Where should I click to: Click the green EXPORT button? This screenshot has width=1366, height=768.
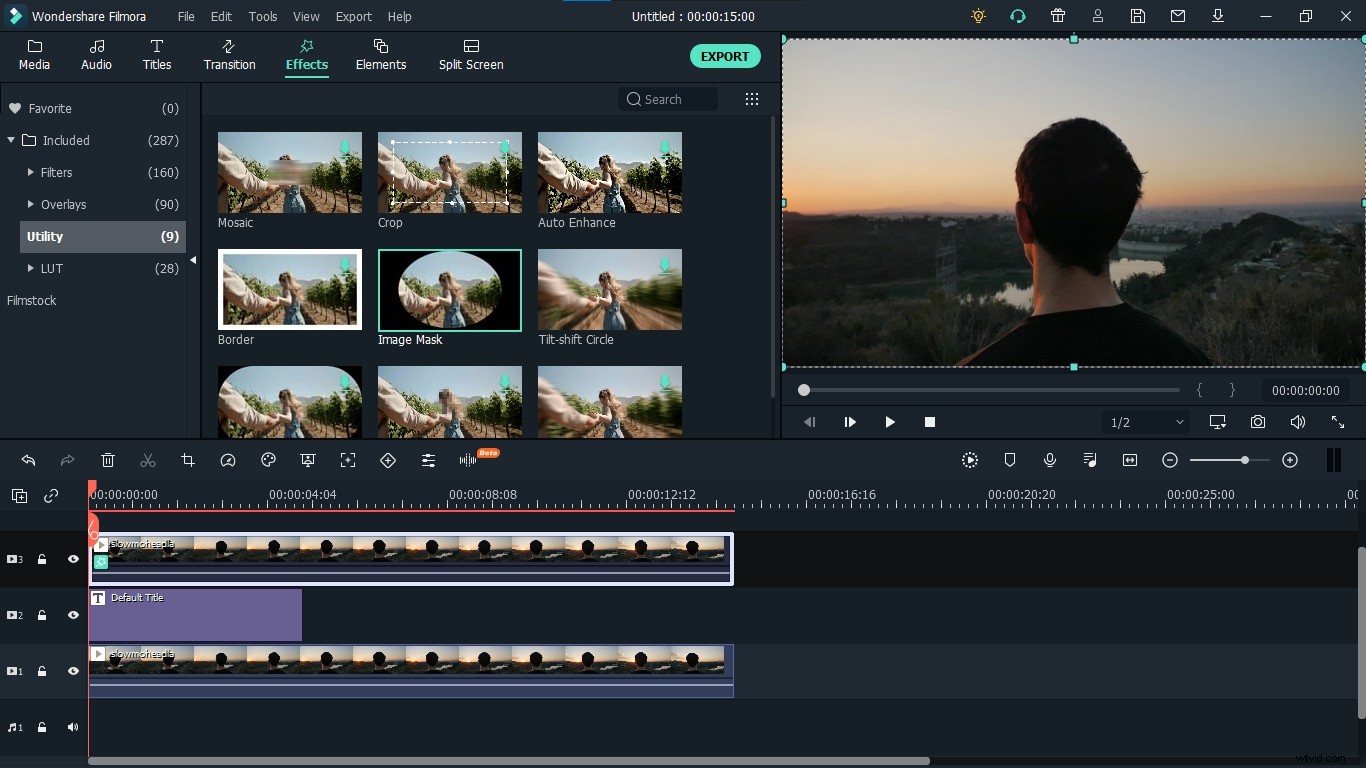point(724,57)
